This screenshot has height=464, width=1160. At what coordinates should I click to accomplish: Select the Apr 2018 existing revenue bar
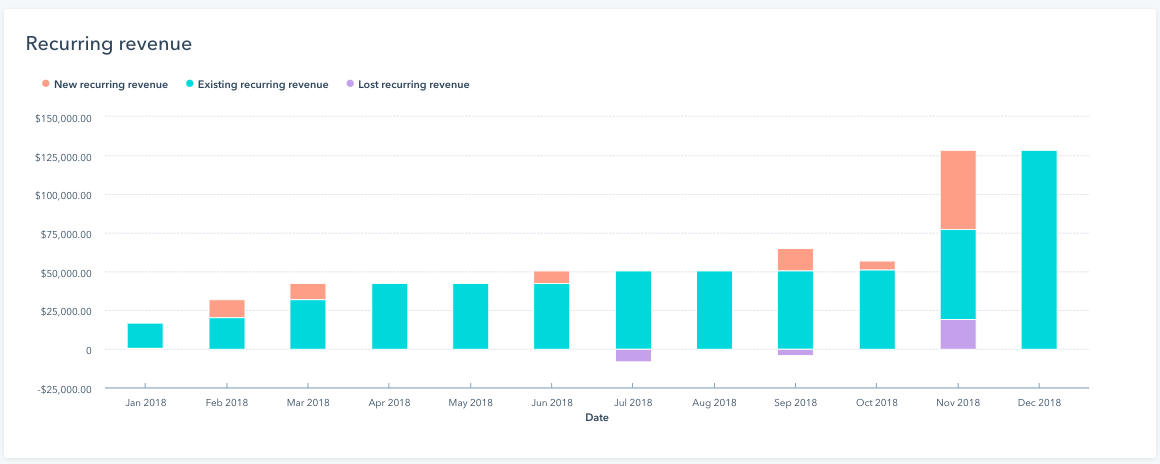pyautogui.click(x=389, y=316)
